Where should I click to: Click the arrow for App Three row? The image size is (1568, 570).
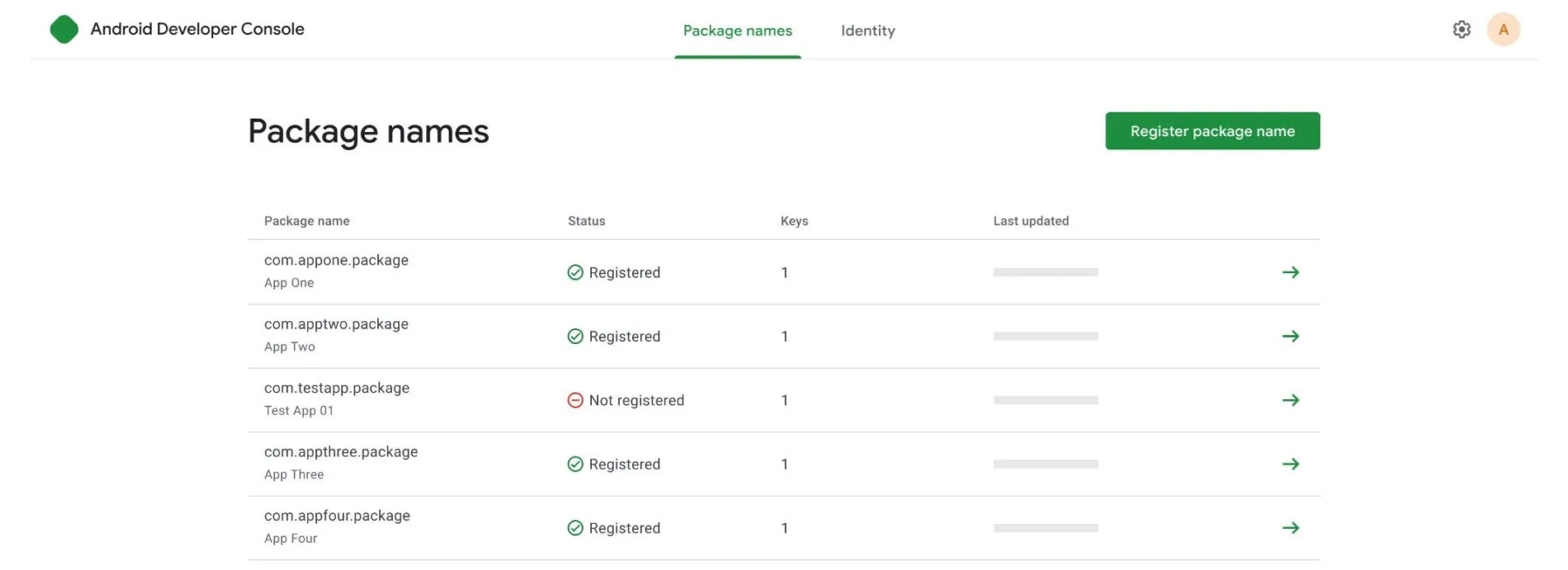pos(1290,464)
